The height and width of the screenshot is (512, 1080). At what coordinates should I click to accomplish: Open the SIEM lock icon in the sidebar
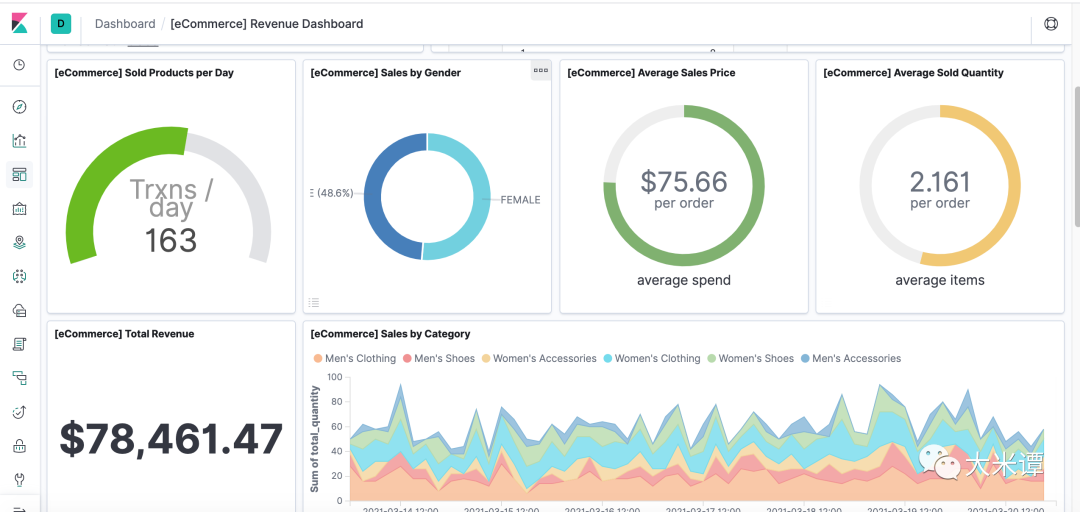19,446
